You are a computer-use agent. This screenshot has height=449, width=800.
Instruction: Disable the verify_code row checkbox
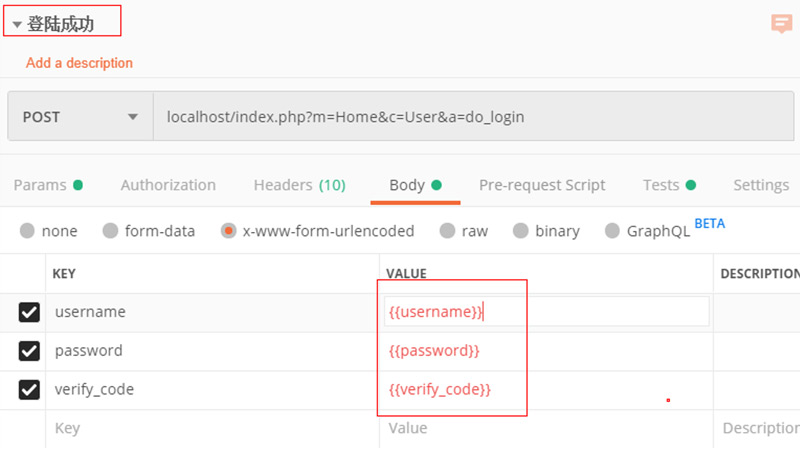tap(29, 389)
